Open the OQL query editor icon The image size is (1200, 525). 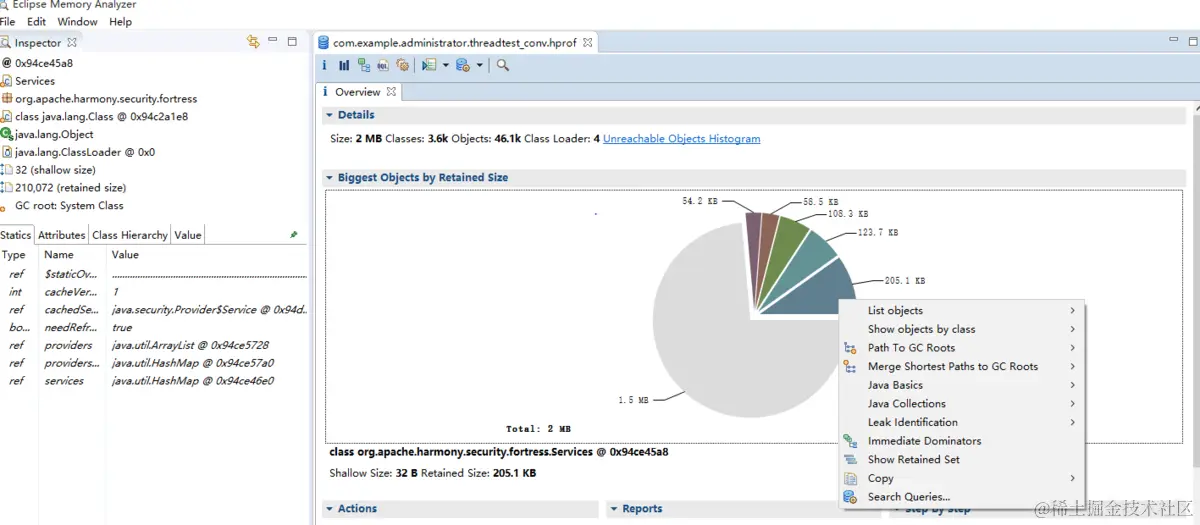[x=383, y=65]
